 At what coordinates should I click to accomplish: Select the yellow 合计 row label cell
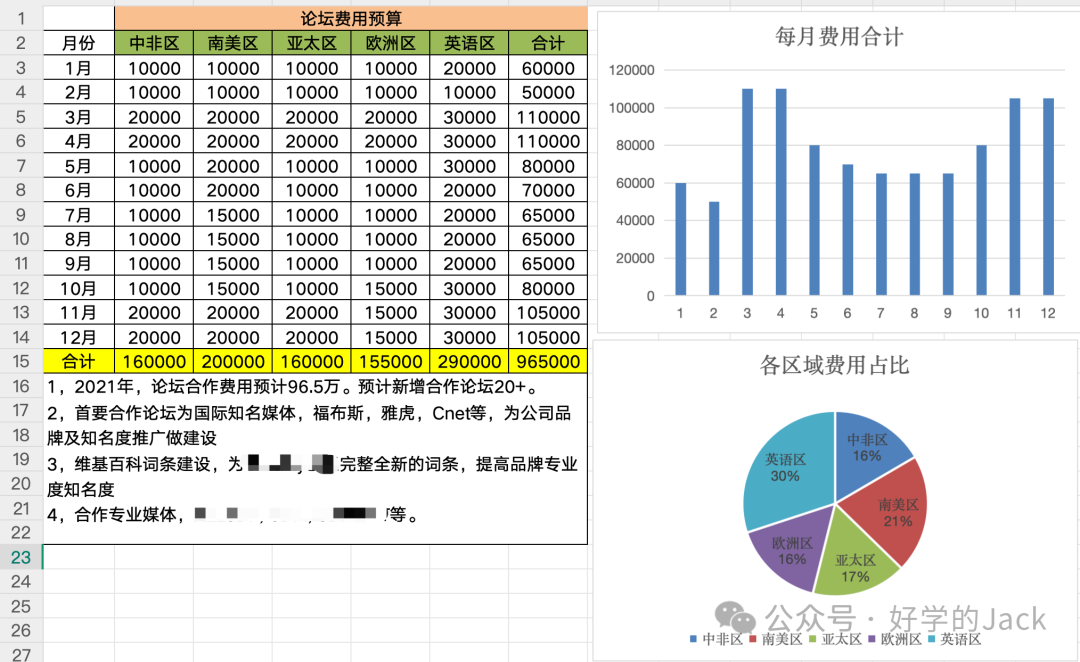[79, 362]
